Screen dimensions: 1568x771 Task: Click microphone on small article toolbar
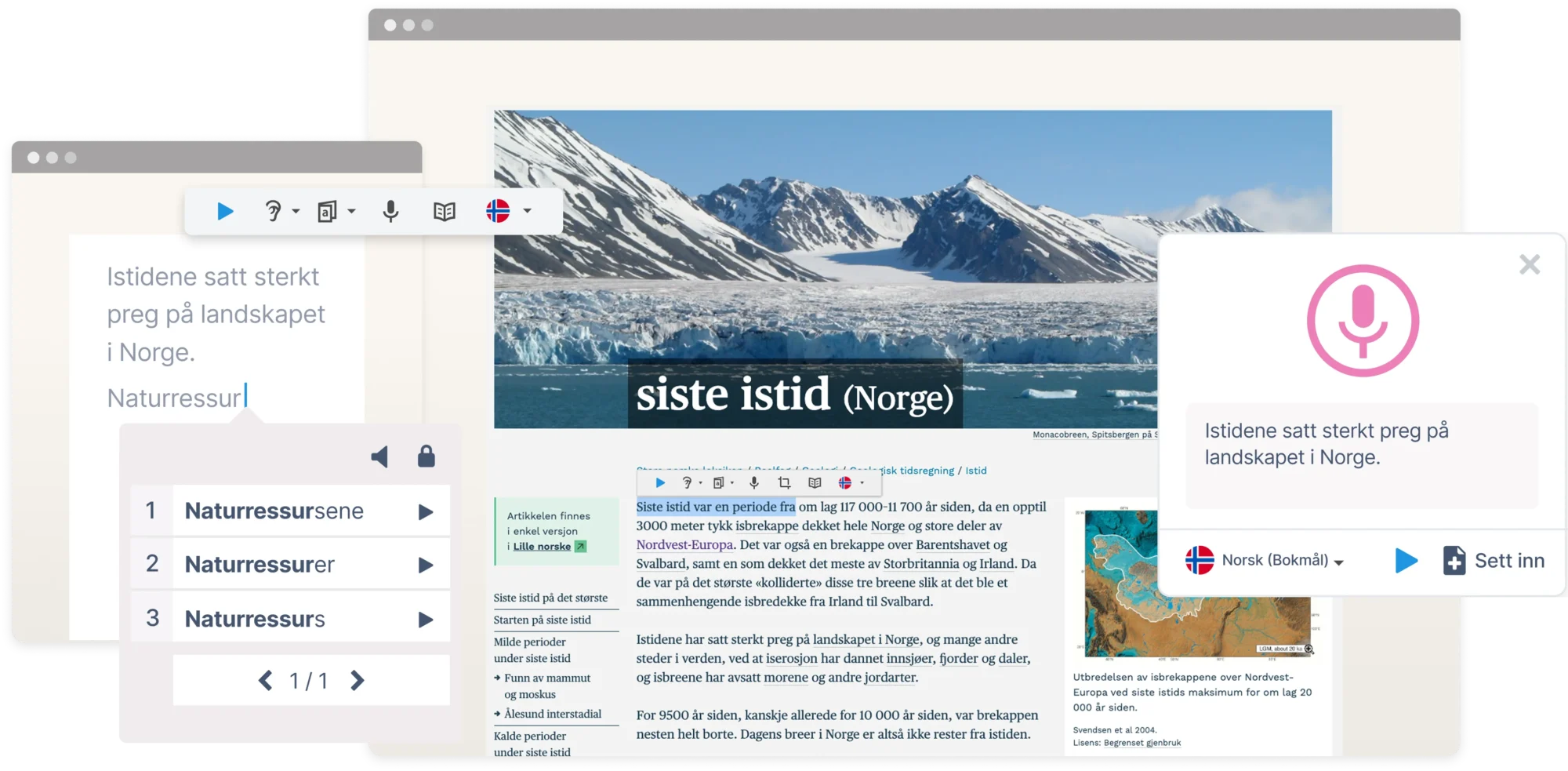coord(754,482)
